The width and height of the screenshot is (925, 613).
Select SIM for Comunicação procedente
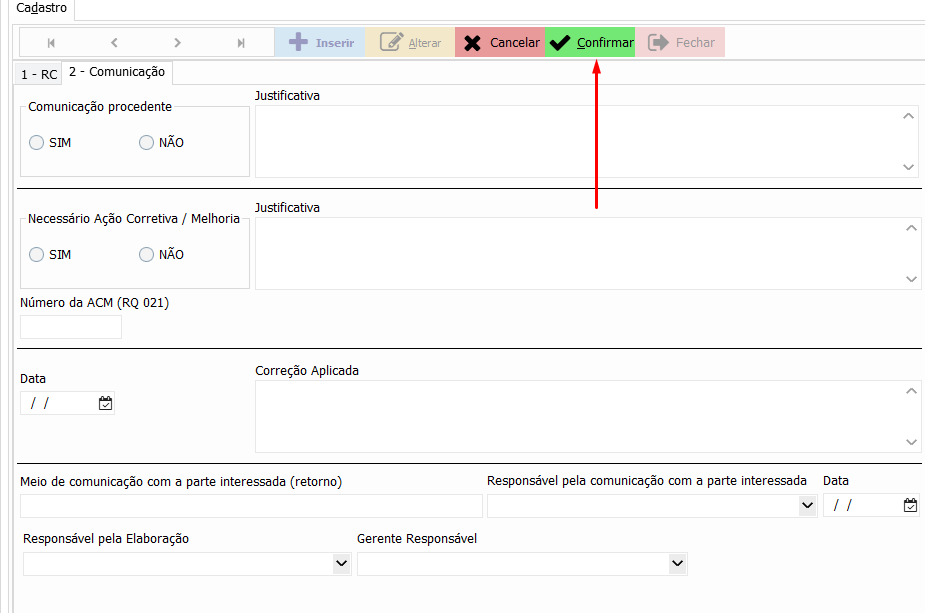point(37,143)
